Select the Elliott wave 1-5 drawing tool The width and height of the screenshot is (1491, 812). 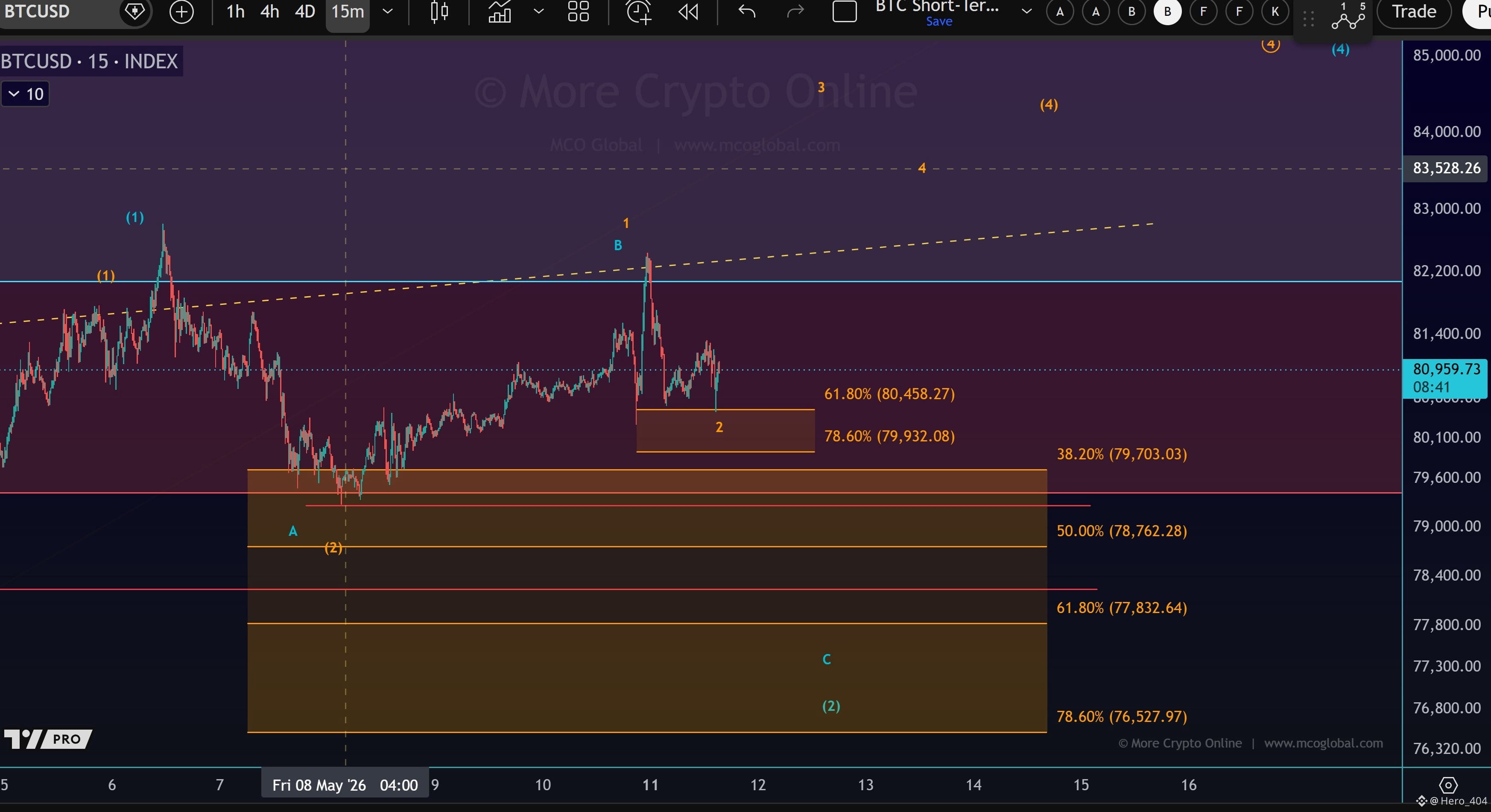point(1348,16)
